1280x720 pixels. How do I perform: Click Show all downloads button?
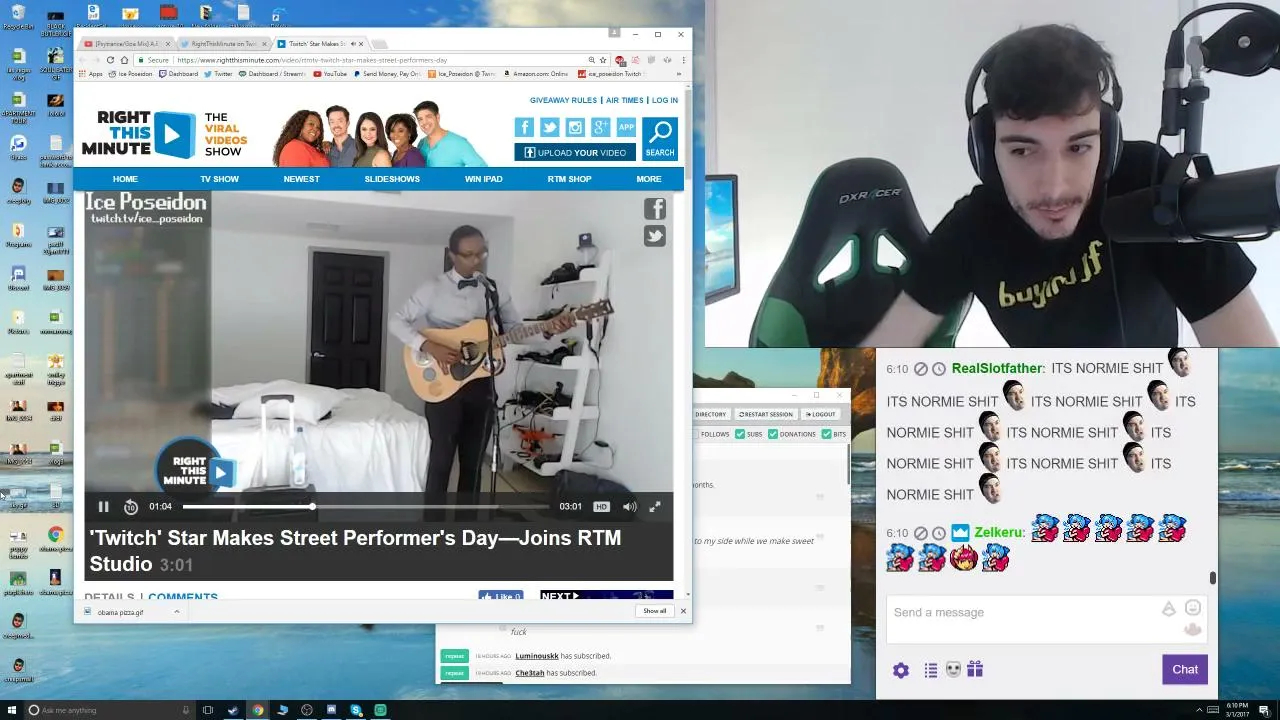655,611
